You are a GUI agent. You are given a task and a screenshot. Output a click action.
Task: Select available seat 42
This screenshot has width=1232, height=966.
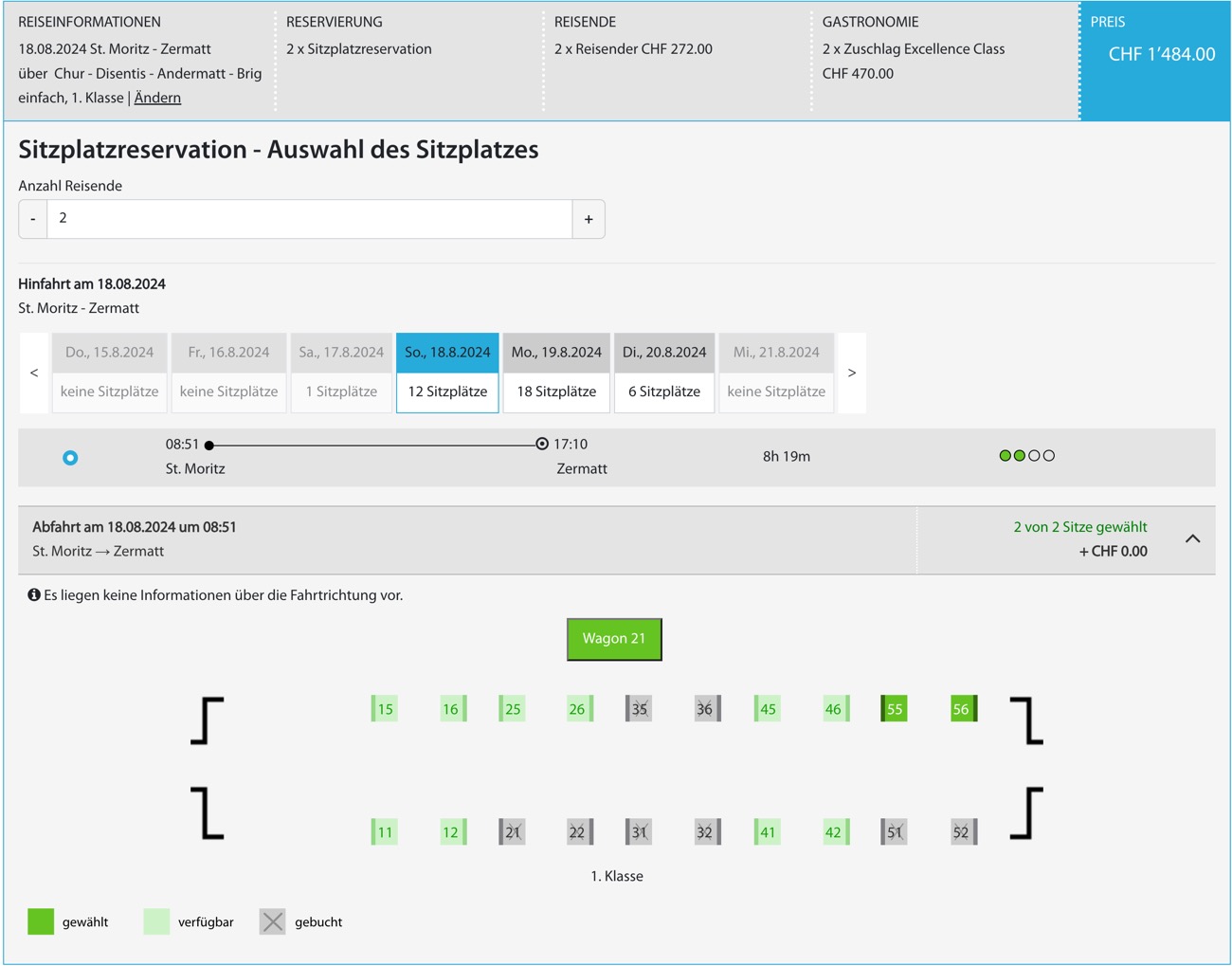click(836, 832)
